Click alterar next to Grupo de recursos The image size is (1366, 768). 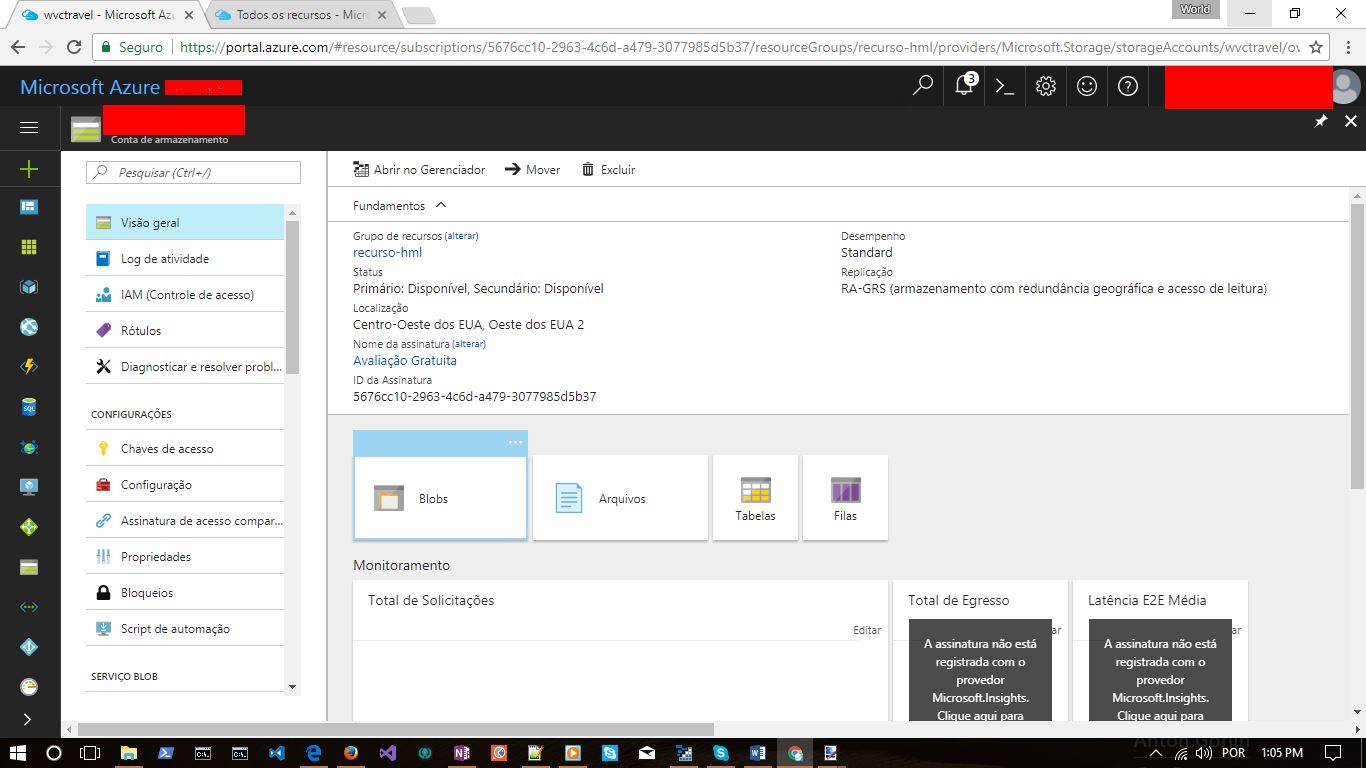tap(461, 236)
